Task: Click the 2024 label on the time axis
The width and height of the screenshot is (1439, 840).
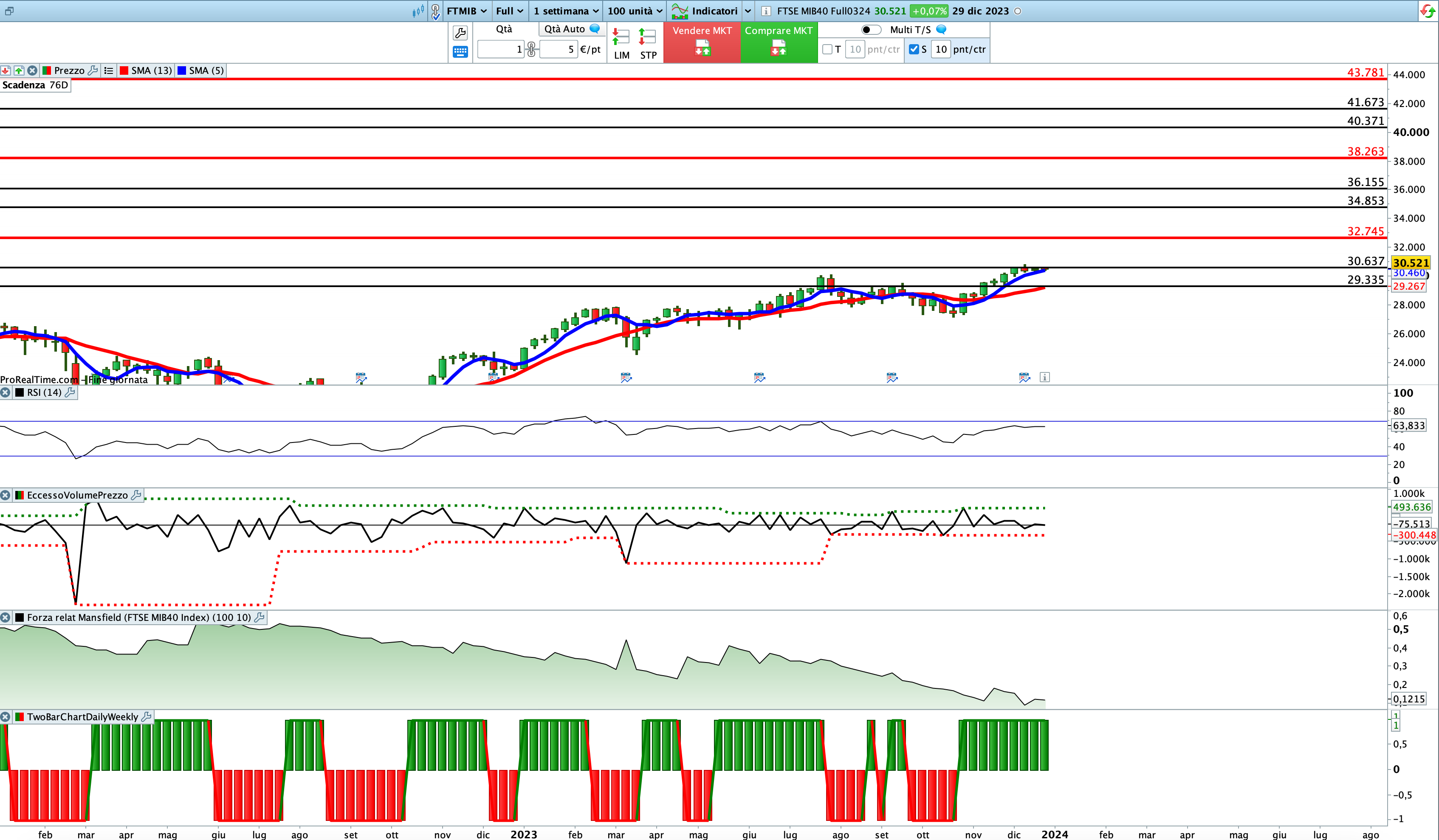Action: pos(1054,834)
